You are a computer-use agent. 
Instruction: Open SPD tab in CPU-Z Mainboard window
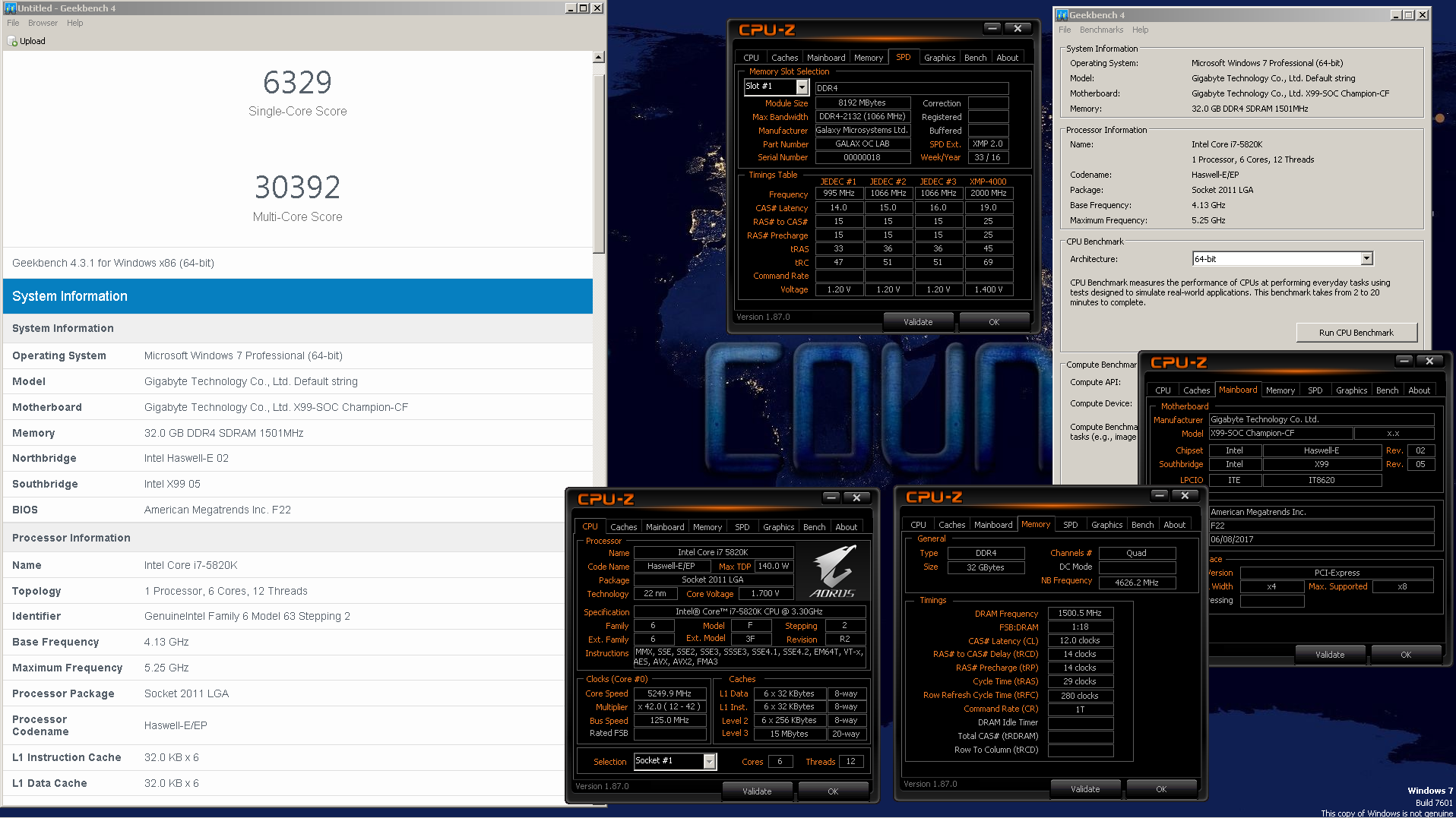(1315, 390)
